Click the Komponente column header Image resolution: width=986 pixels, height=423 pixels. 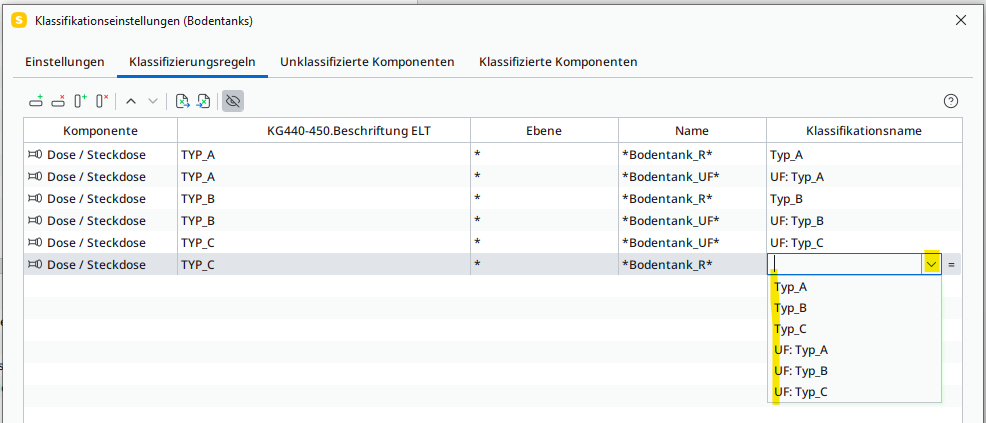pos(100,131)
